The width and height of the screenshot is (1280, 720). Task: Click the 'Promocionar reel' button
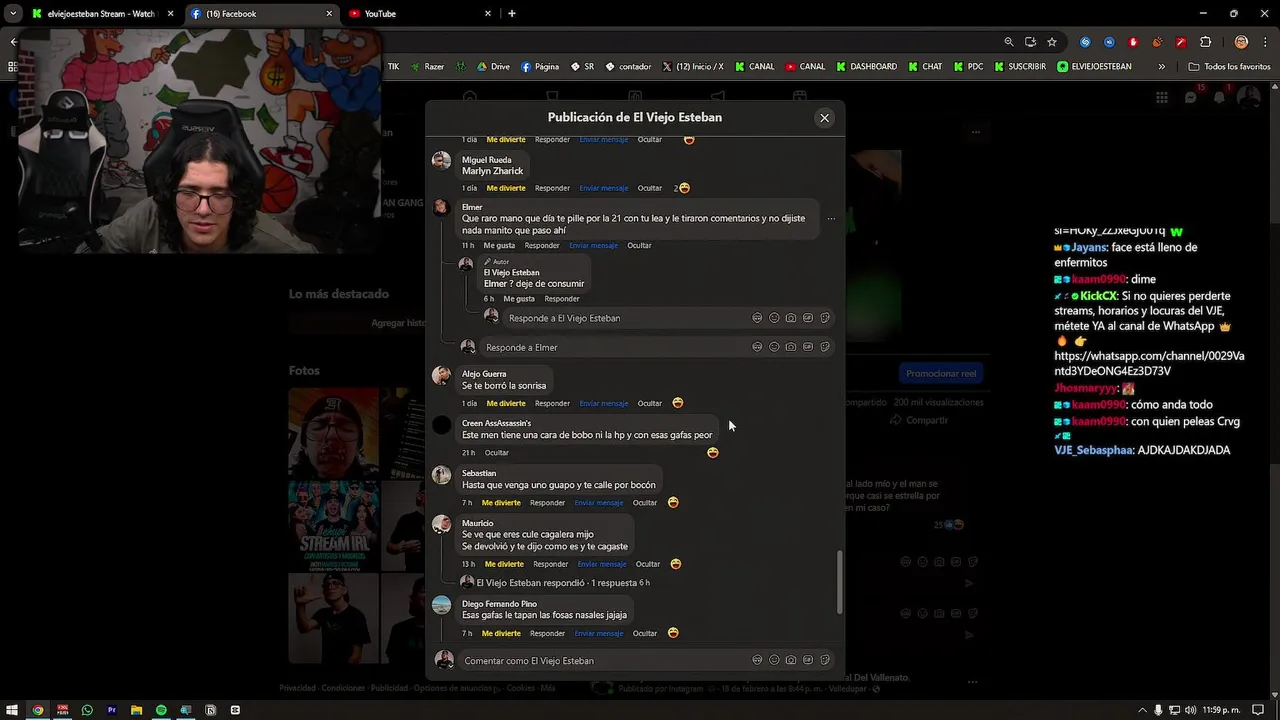point(940,373)
